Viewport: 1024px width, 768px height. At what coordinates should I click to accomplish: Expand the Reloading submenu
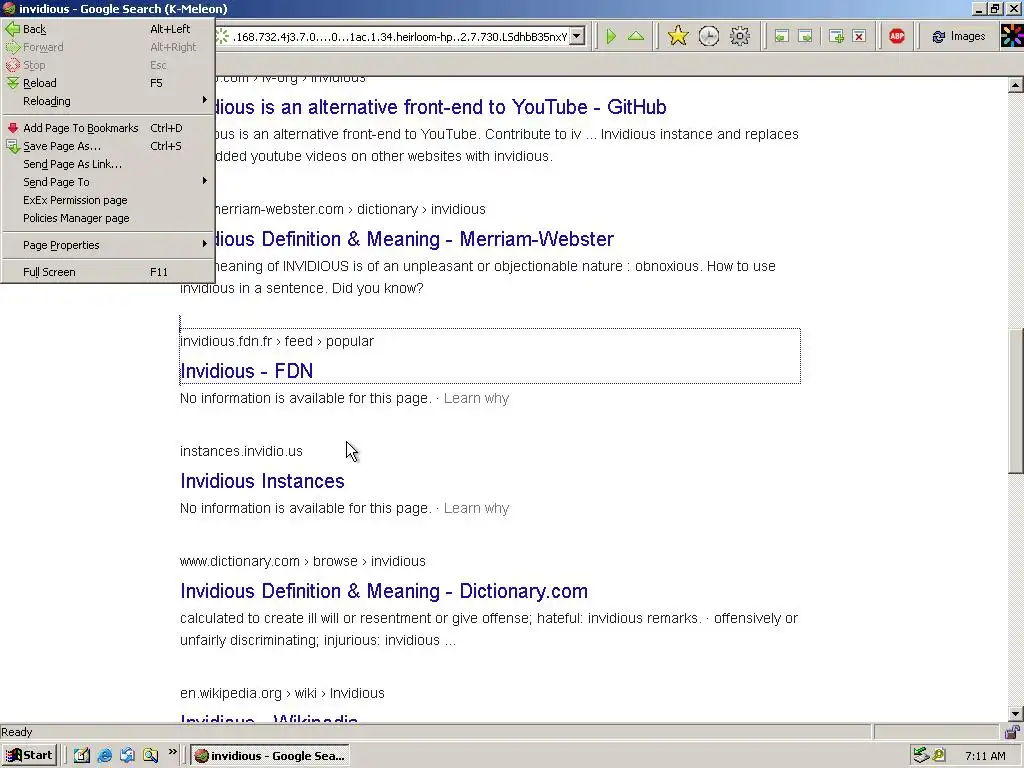tap(108, 101)
